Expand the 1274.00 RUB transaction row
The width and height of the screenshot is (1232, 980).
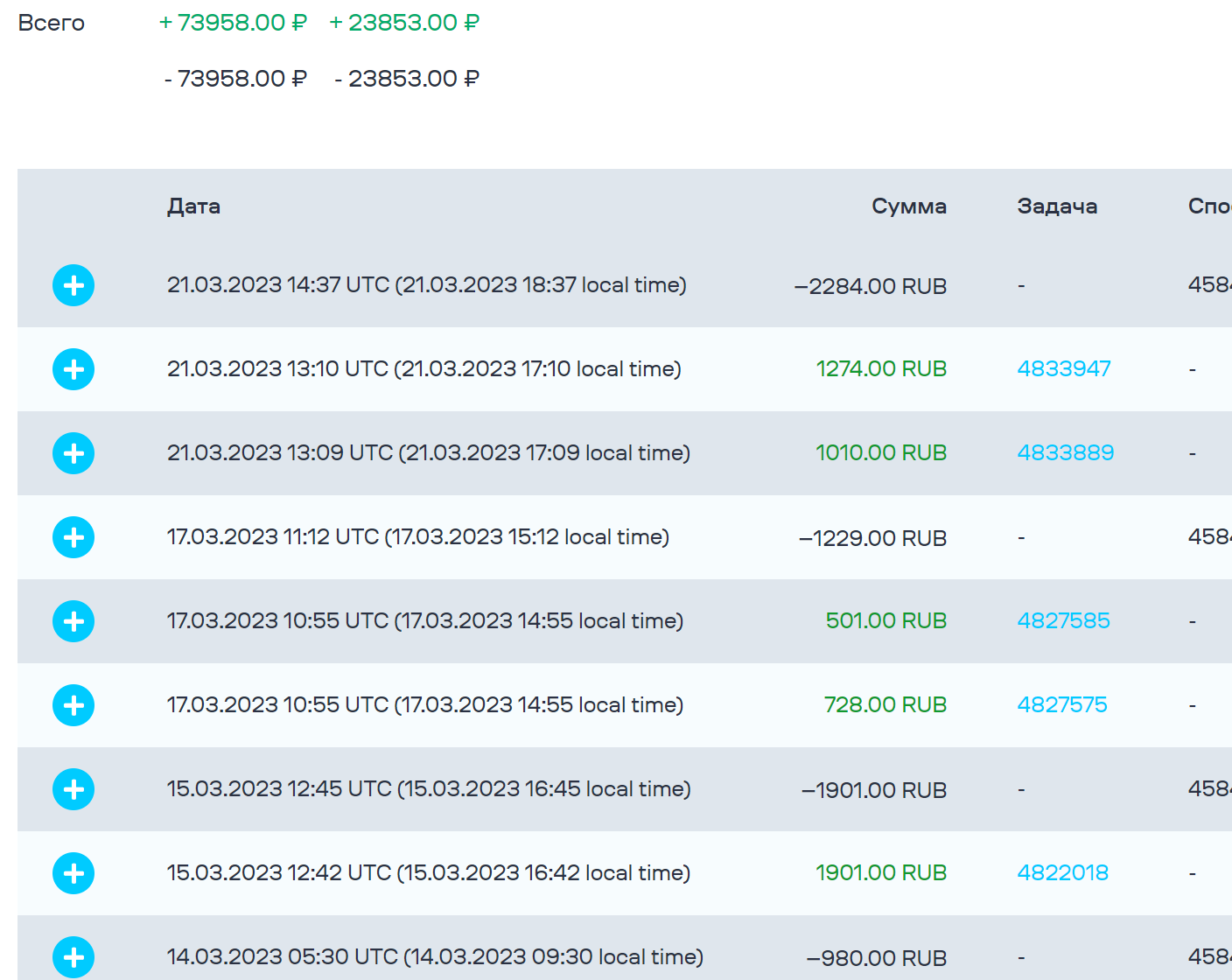point(73,369)
